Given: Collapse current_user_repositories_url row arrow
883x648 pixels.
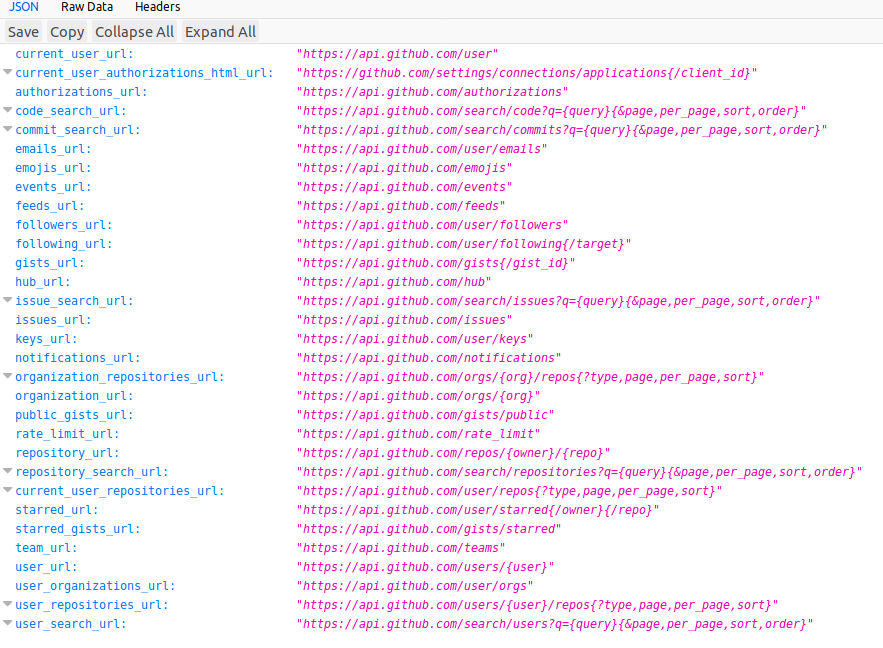Looking at the screenshot, I should tap(8, 491).
